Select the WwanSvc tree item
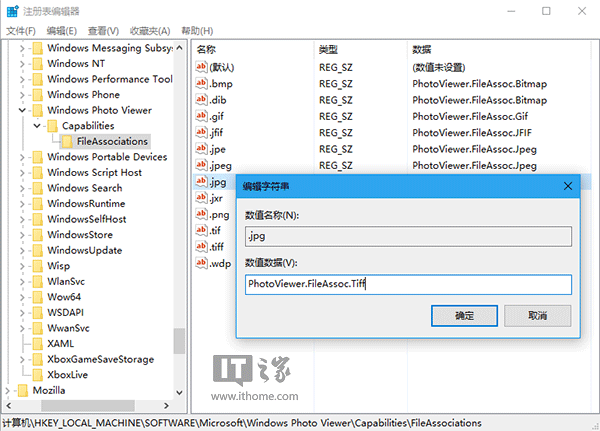 click(x=68, y=328)
